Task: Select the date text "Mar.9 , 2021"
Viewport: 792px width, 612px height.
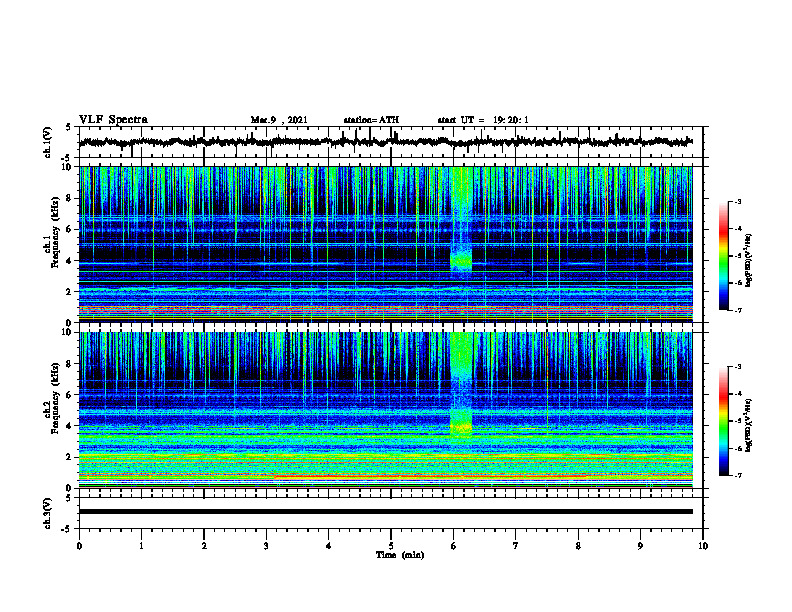Action: tap(279, 120)
